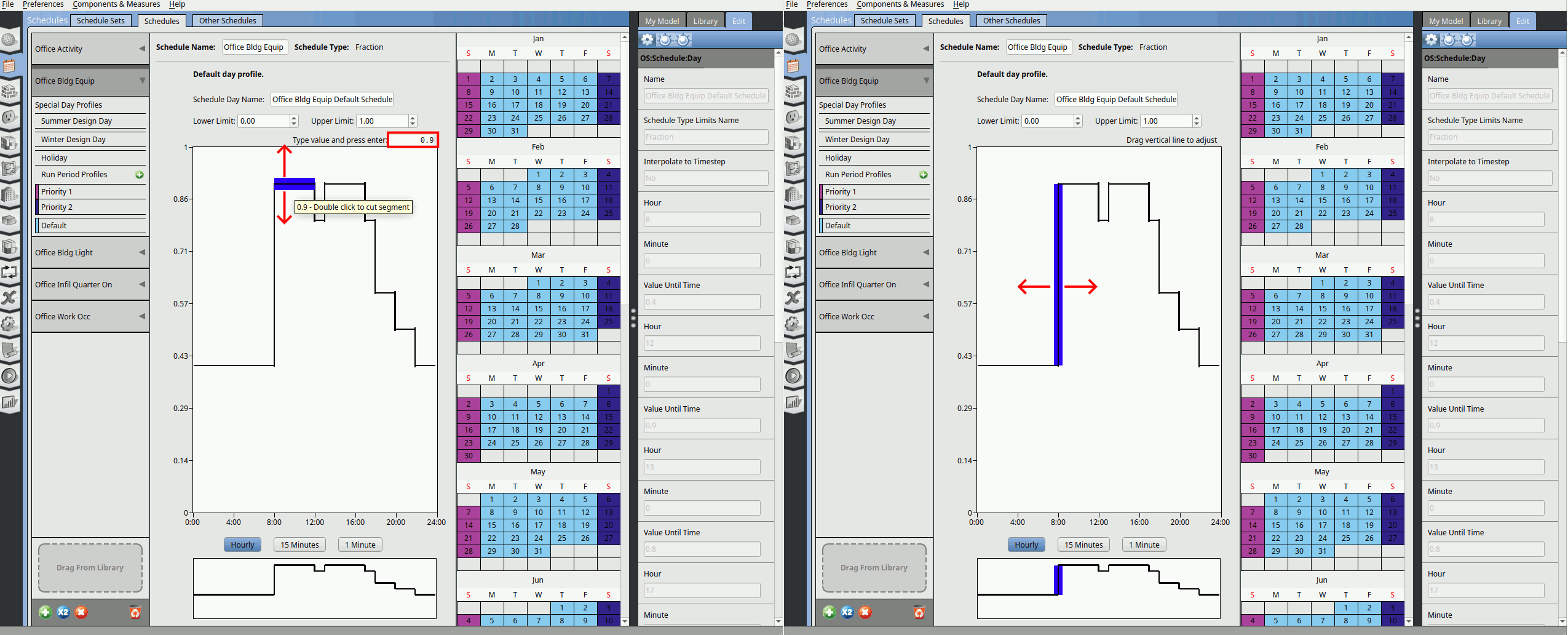Open Run Simulation play icon in left sidebar
The height and width of the screenshot is (635, 1568).
pyautogui.click(x=9, y=376)
